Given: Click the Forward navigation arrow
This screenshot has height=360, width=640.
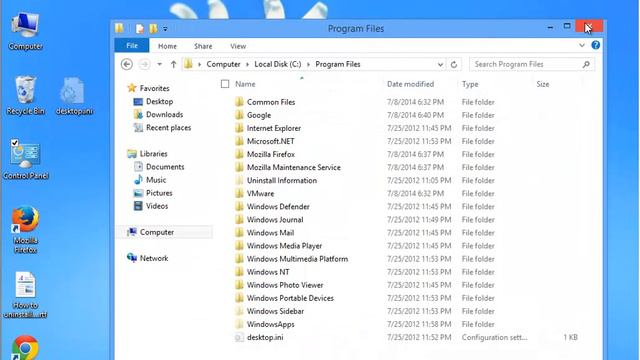Looking at the screenshot, I should coord(144,64).
